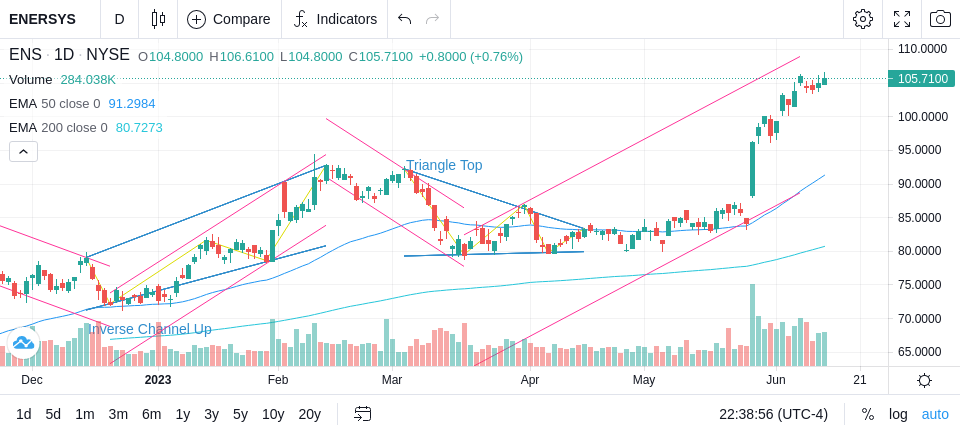Select the 5d time range
Viewport: 960px width, 433px height.
(x=53, y=415)
